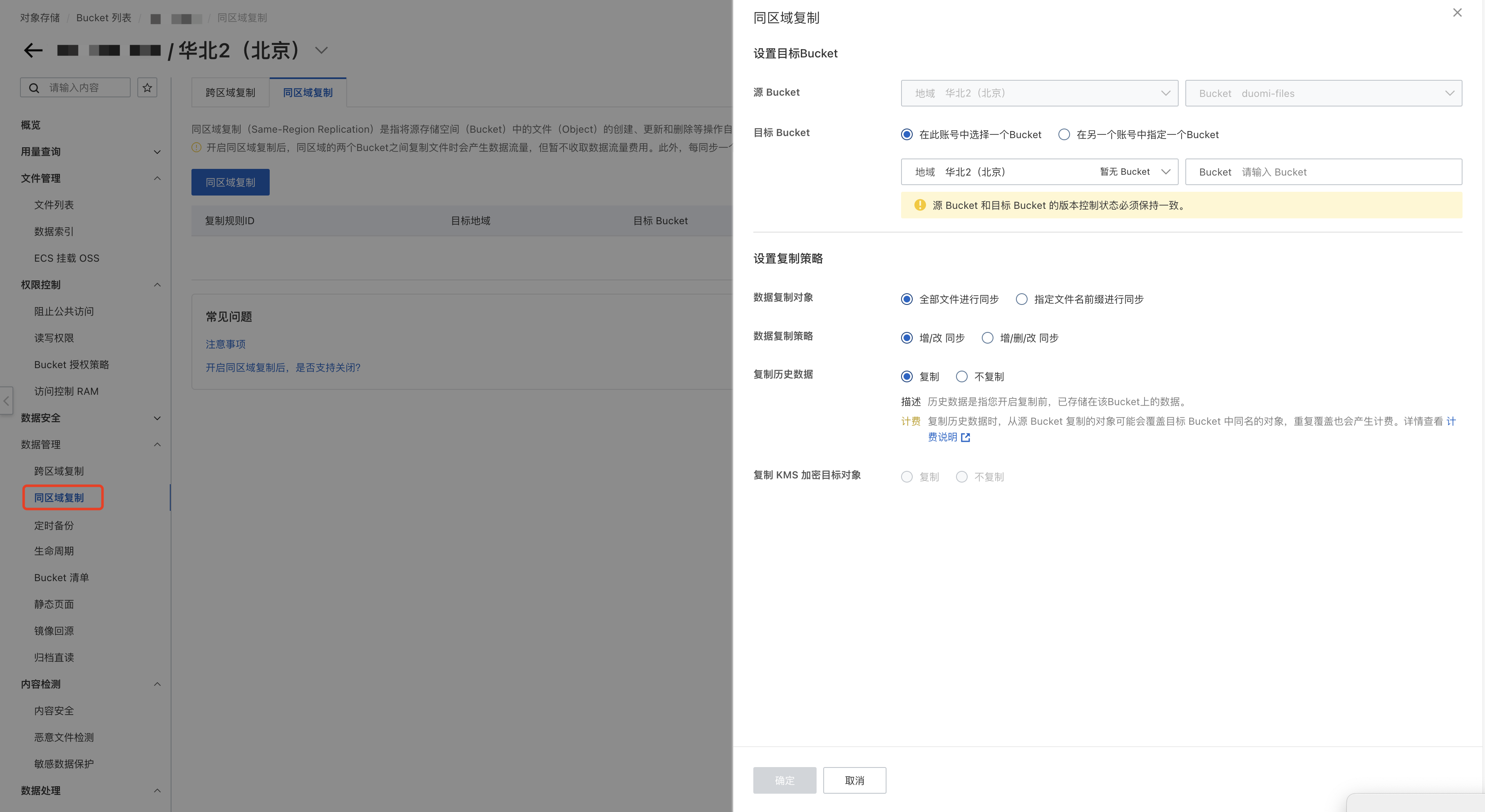Click the star favorite icon beside search box
This screenshot has height=812, width=1485.
click(x=147, y=87)
